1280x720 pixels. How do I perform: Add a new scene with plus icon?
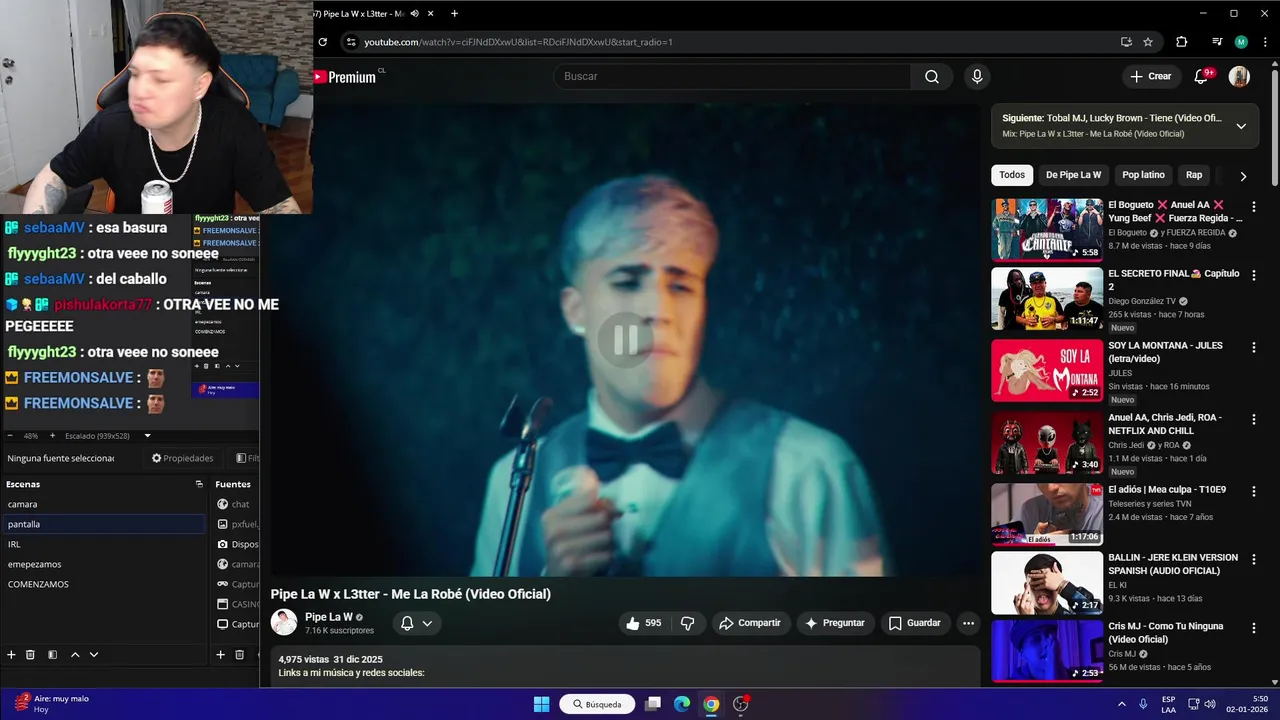click(x=11, y=655)
